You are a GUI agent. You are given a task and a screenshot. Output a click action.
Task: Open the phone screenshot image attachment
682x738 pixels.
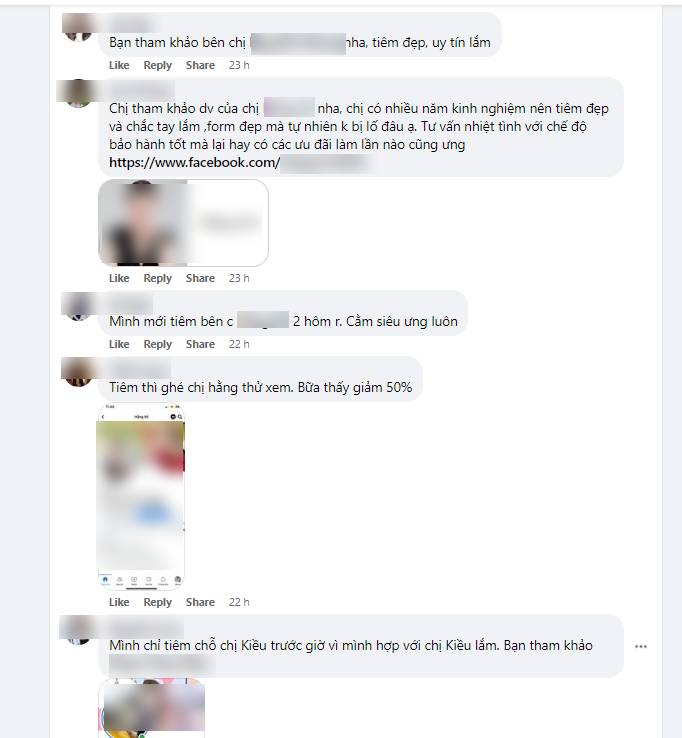tap(140, 496)
